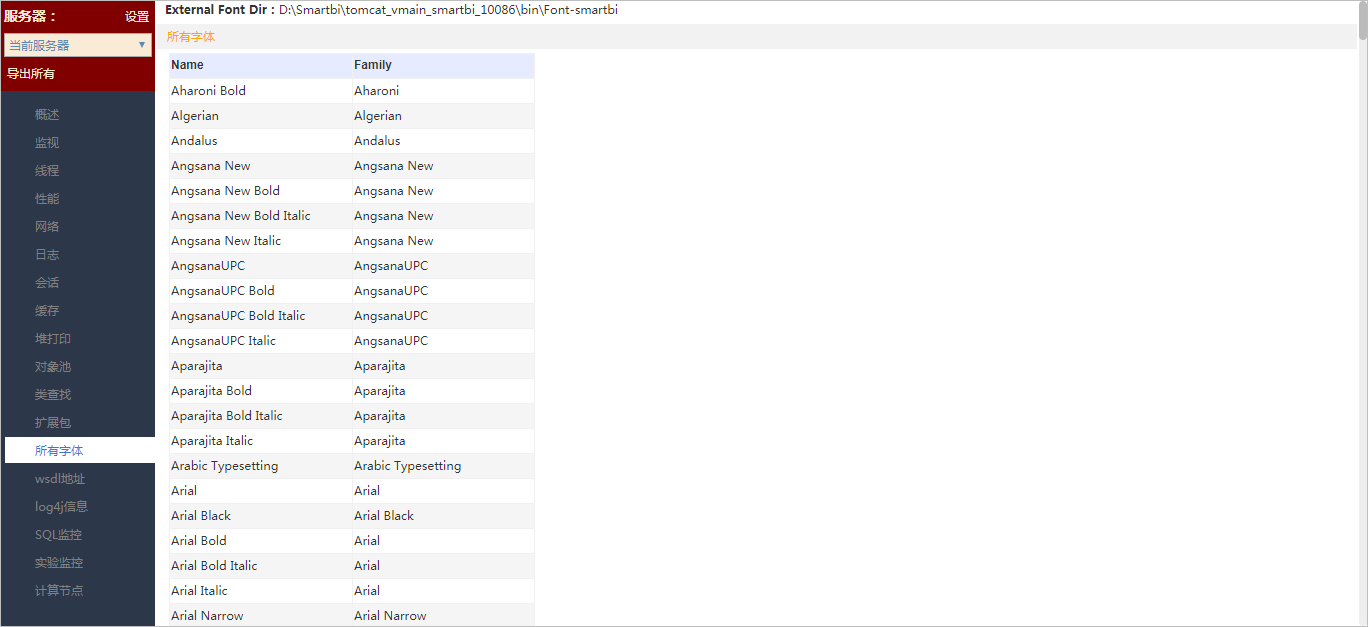Select the Arial Bold Italic name cell

click(x=260, y=566)
